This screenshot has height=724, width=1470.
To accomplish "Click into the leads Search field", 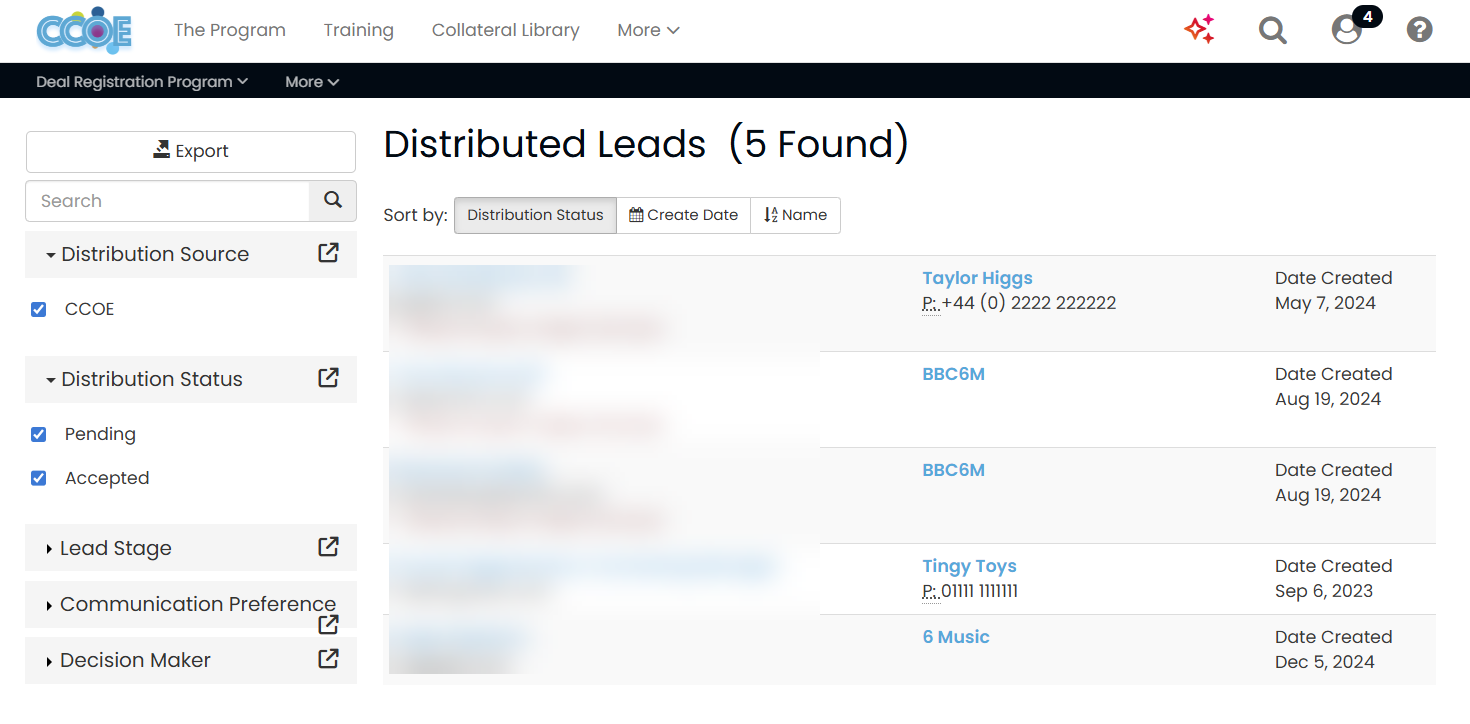I will click(167, 201).
